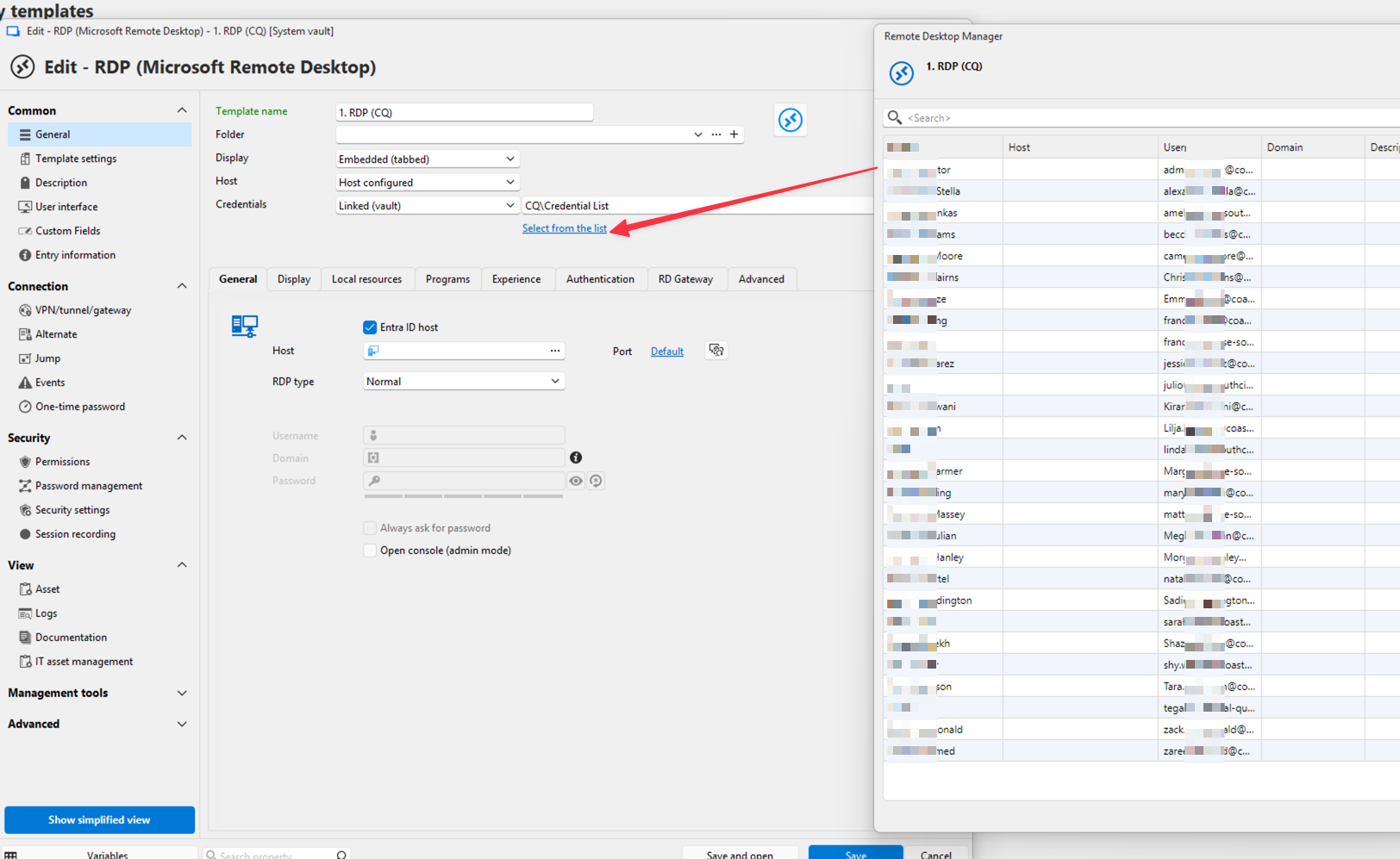Image resolution: width=1400 pixels, height=859 pixels.
Task: Click the Template settings sidebar icon
Action: pyautogui.click(x=25, y=159)
